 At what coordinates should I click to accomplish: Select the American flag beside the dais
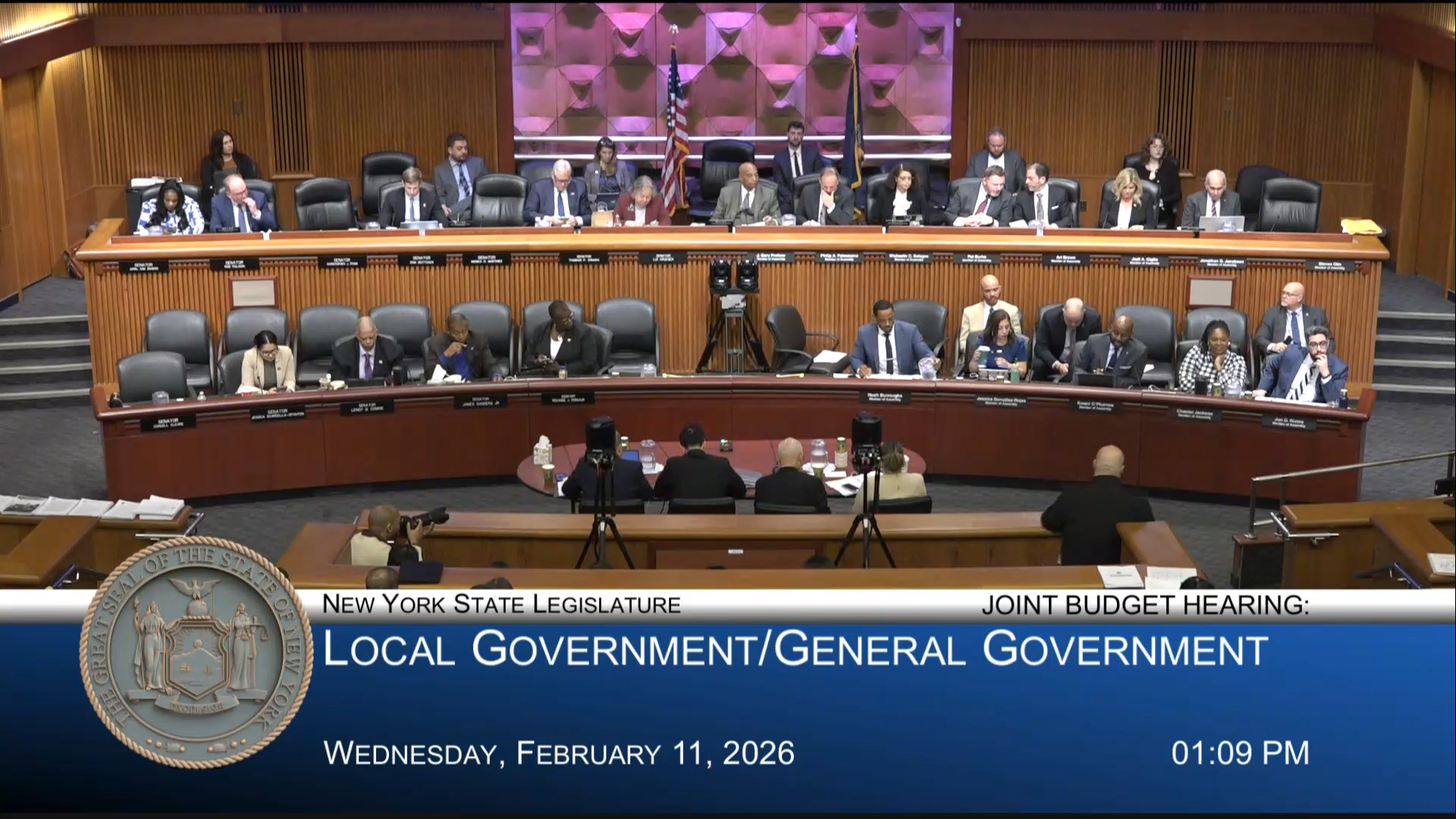[673, 129]
